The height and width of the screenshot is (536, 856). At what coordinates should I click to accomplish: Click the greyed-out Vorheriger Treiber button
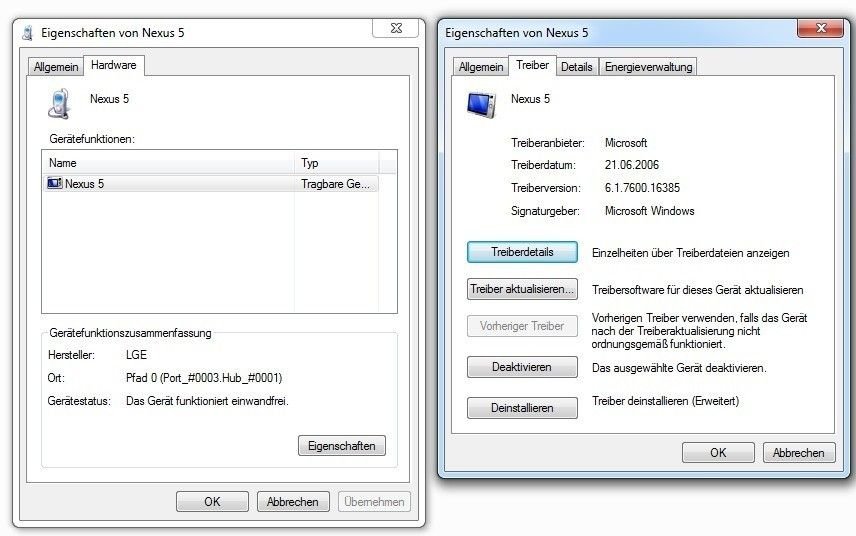[522, 326]
